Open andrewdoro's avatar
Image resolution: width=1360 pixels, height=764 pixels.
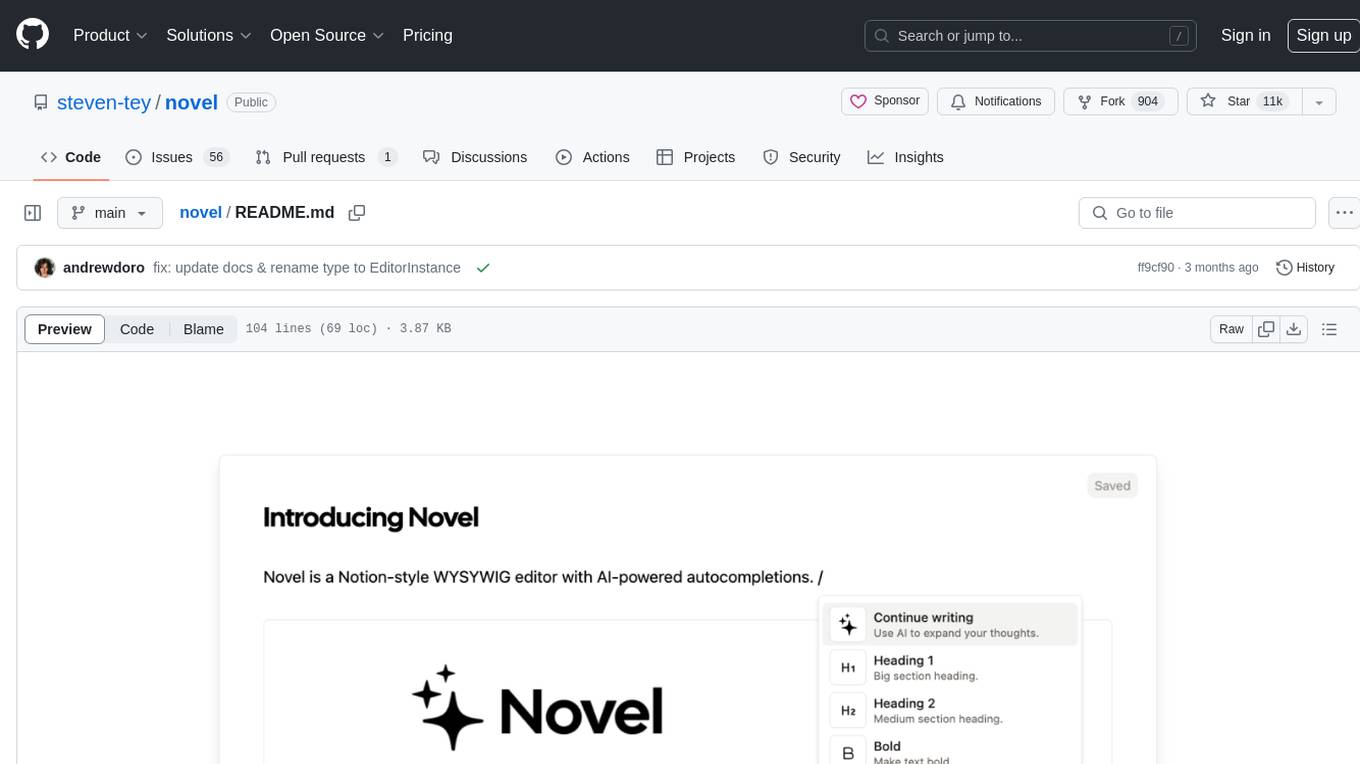44,268
